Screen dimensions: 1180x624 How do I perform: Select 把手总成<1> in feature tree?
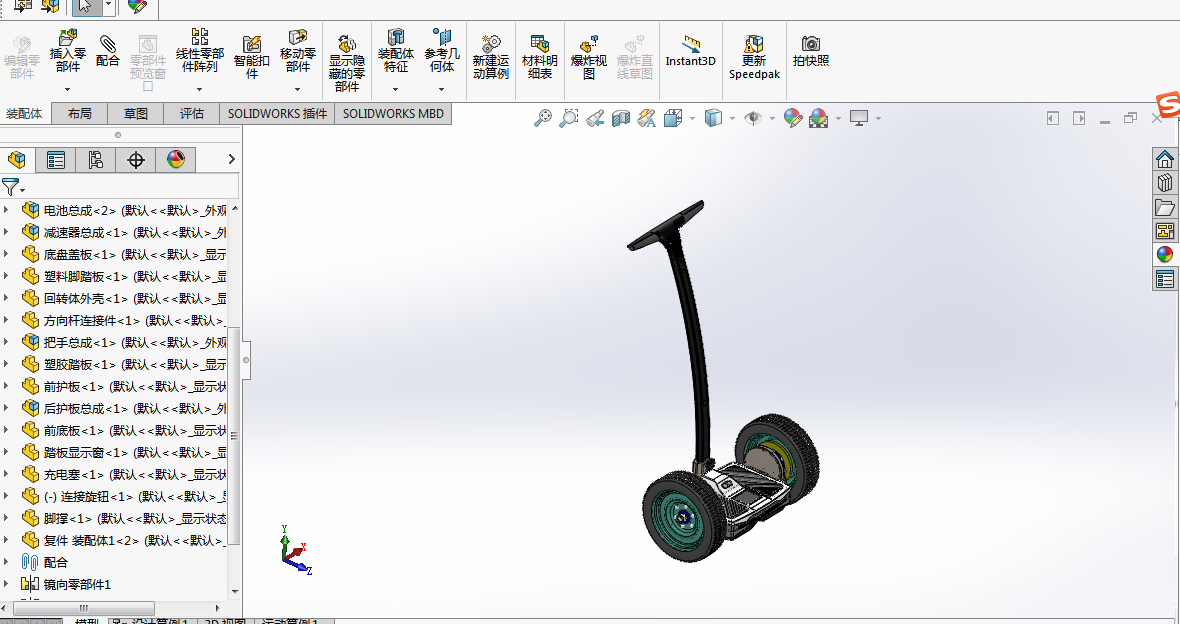click(x=124, y=342)
